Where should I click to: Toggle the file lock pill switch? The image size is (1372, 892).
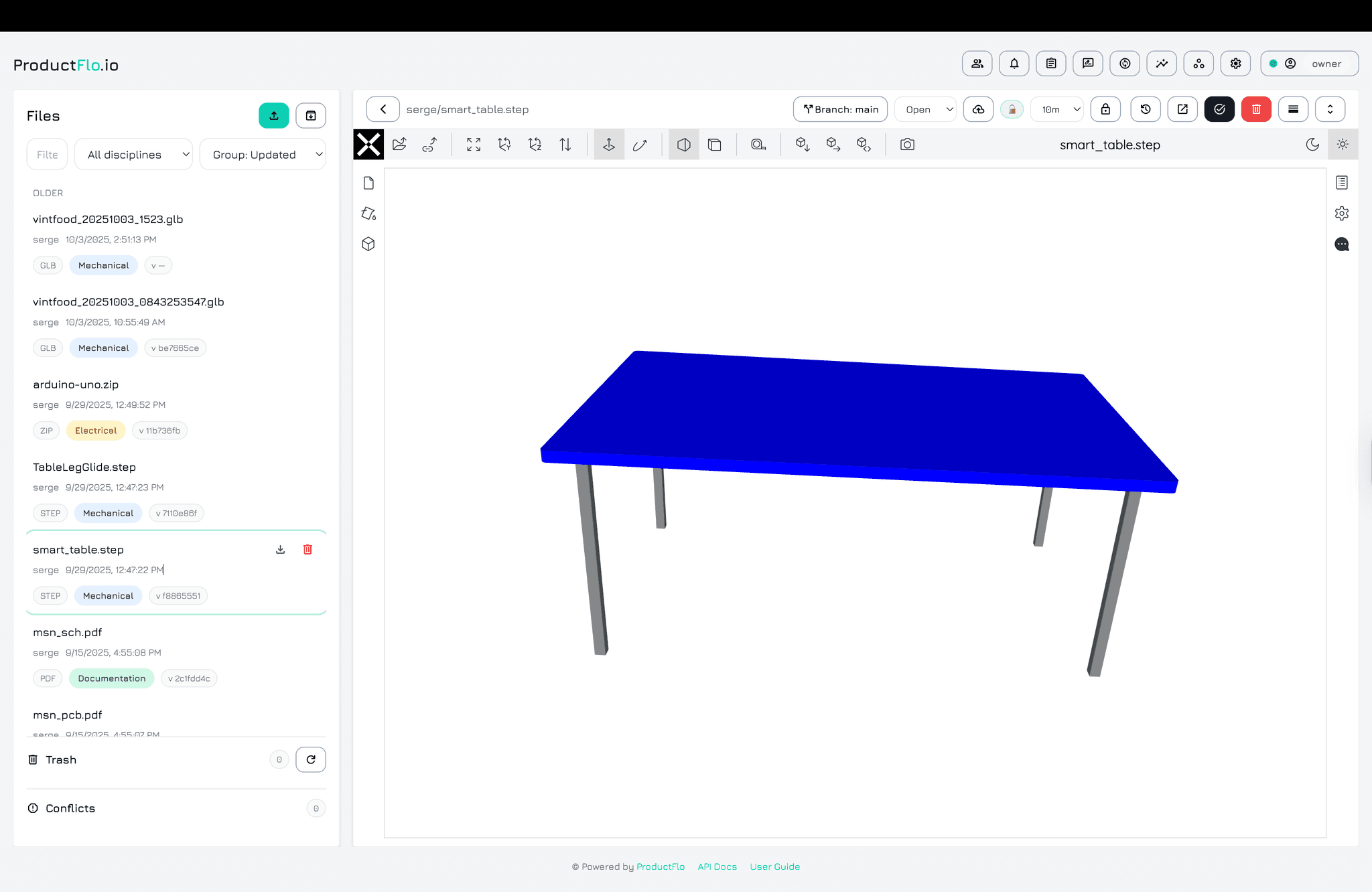pos(1012,109)
